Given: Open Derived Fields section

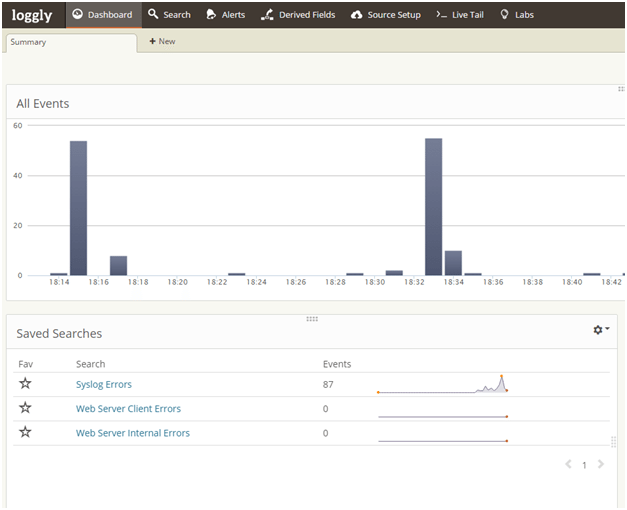Looking at the screenshot, I should pyautogui.click(x=298, y=15).
